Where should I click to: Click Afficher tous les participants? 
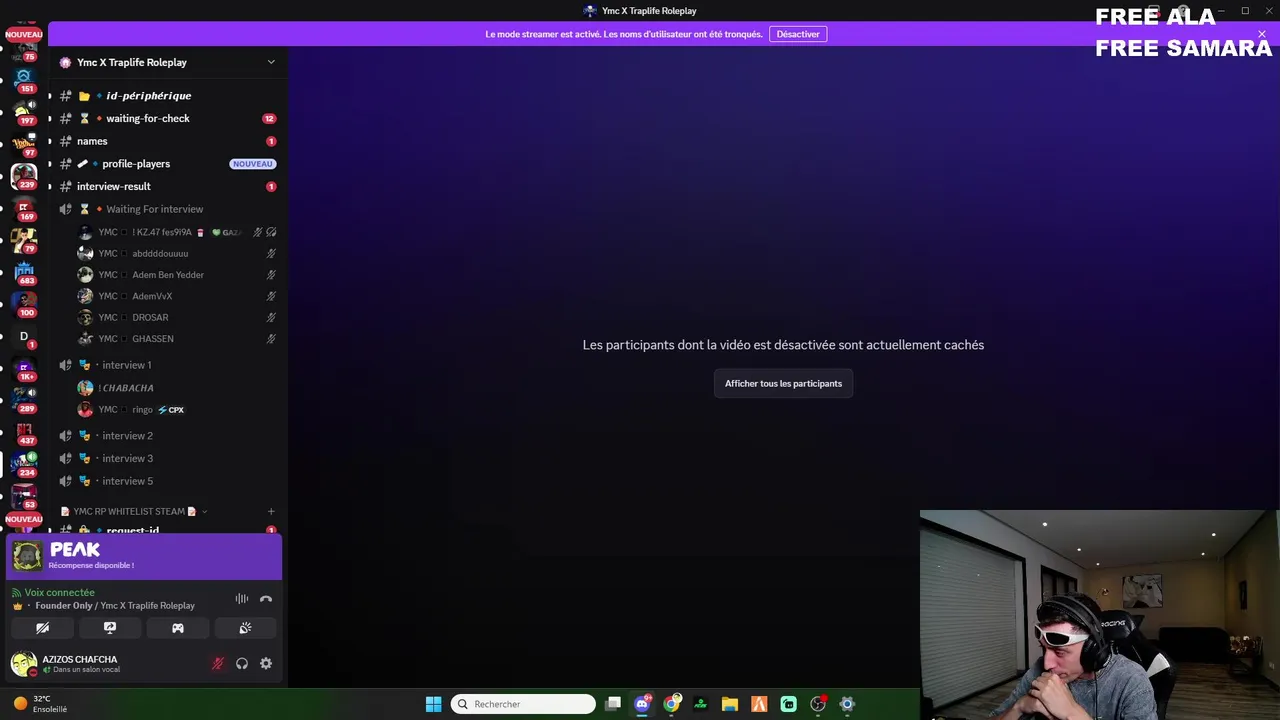783,384
